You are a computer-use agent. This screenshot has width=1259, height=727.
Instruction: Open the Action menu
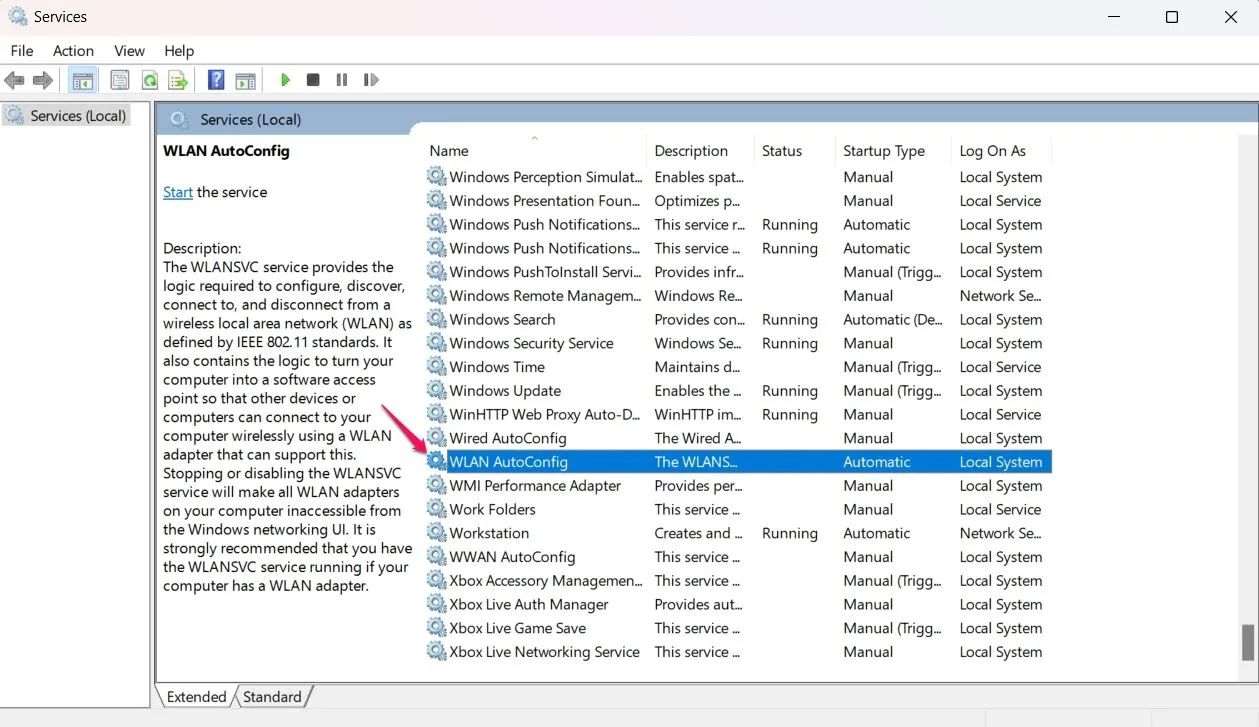pos(73,51)
